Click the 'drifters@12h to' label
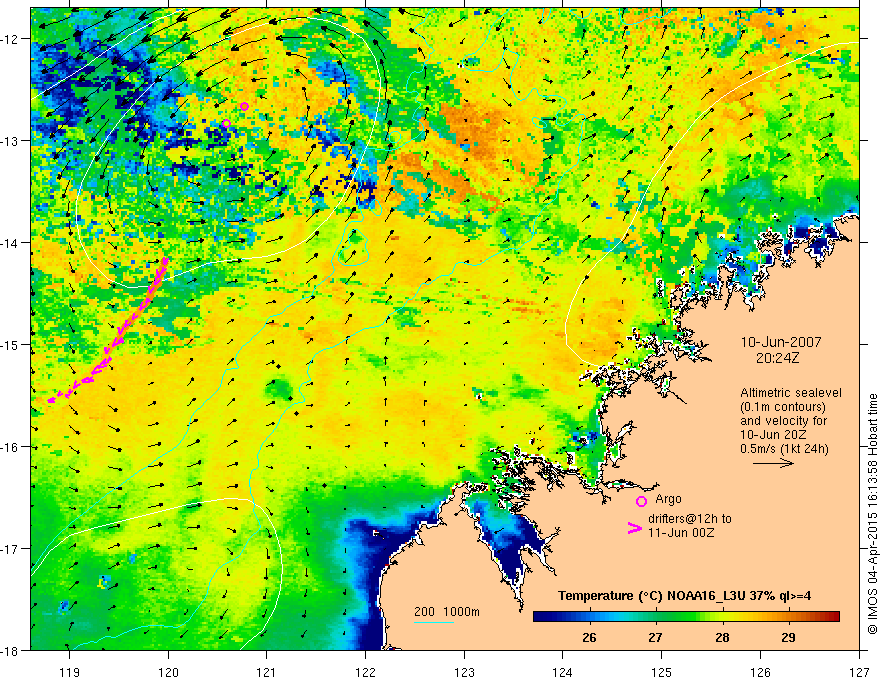 tap(690, 519)
